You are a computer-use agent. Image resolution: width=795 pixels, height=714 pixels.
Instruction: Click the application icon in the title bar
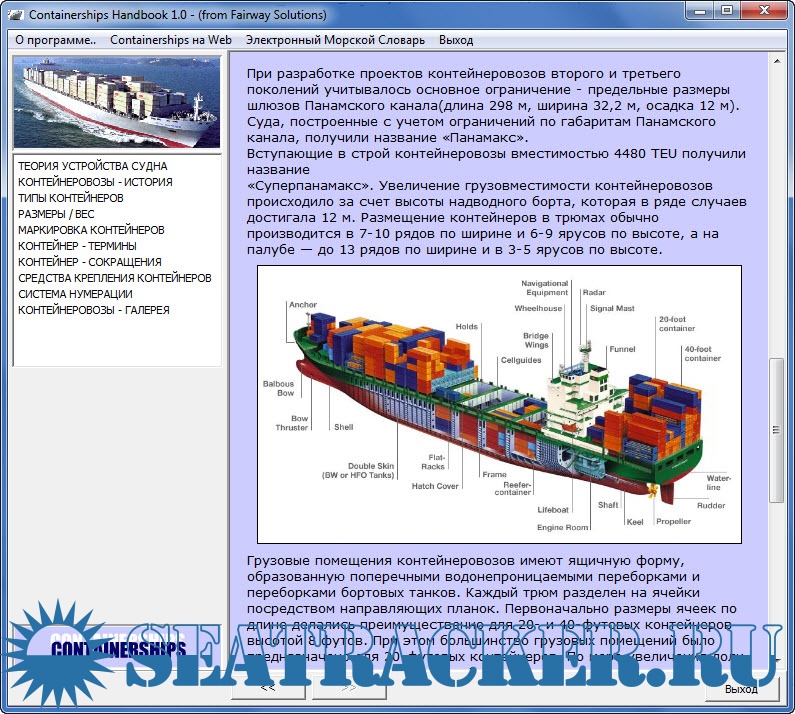pyautogui.click(x=13, y=14)
